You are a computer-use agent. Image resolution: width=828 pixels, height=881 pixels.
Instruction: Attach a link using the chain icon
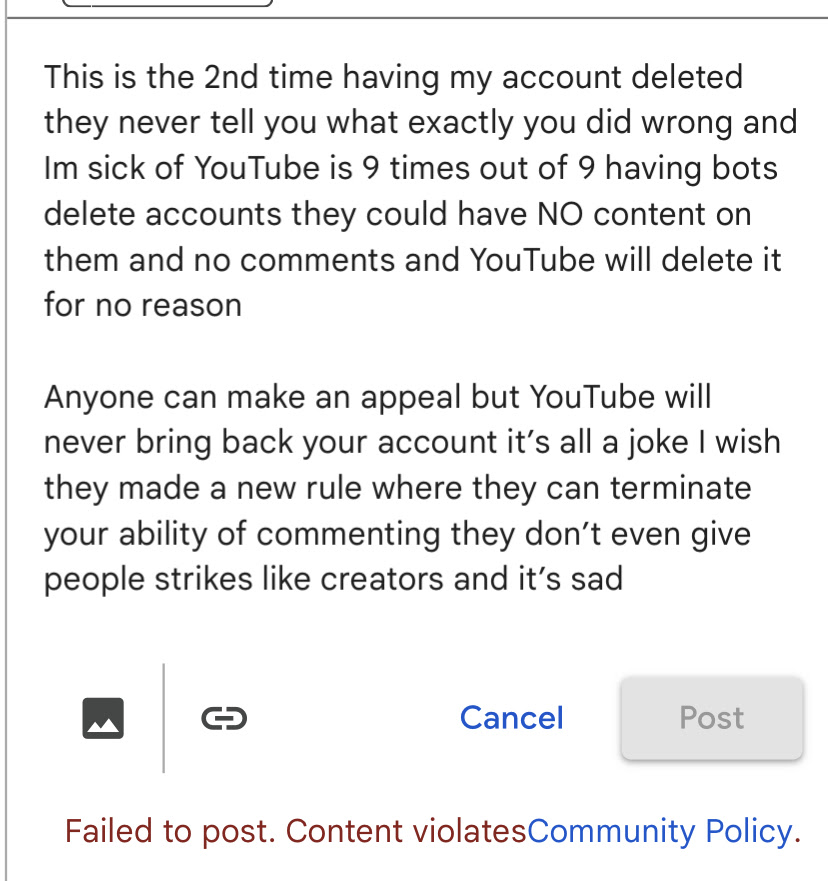(x=224, y=717)
